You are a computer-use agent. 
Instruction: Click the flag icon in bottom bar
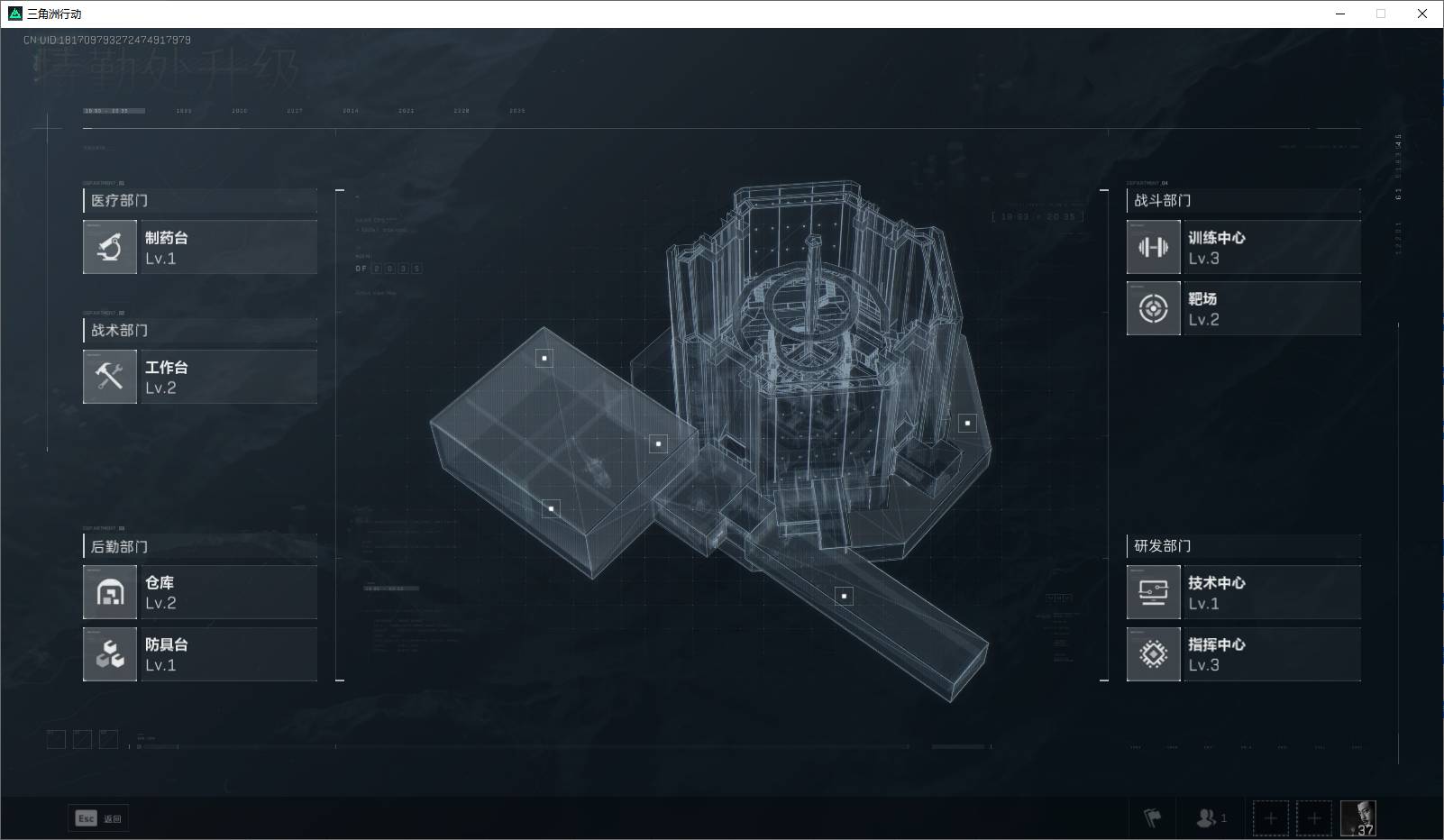(1152, 818)
